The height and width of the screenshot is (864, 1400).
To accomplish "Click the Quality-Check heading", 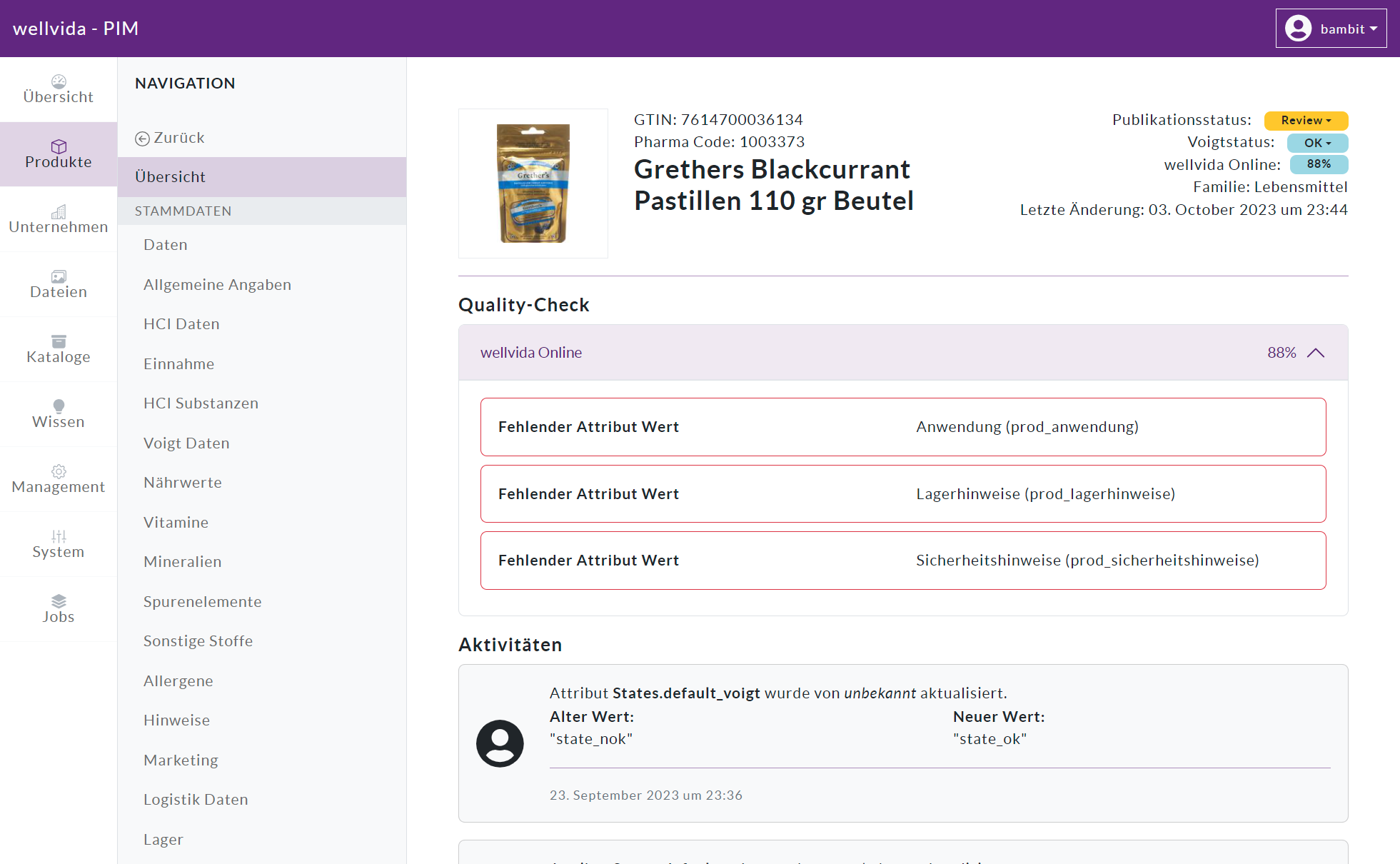I will click(524, 305).
